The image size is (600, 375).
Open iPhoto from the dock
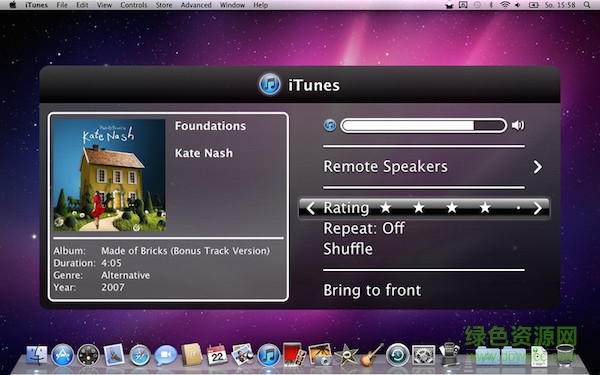click(320, 354)
